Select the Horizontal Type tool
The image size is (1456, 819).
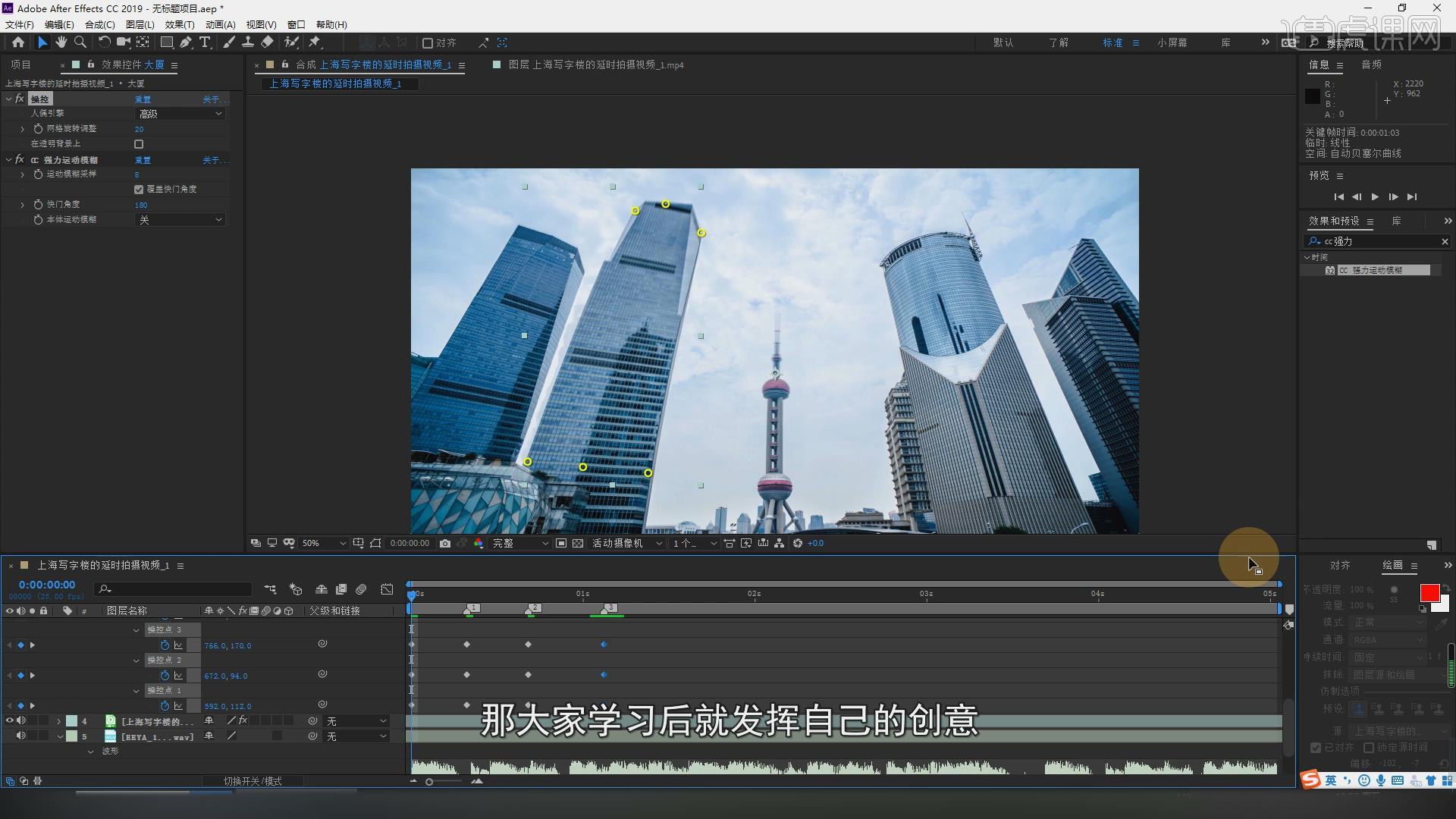coord(205,42)
